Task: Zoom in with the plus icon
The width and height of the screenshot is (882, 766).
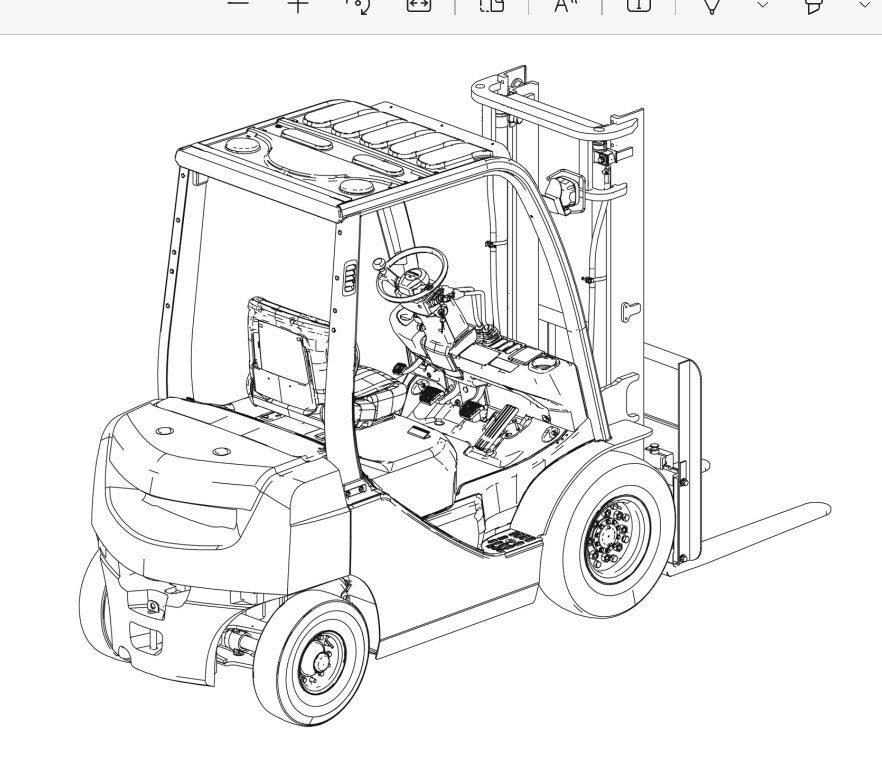Action: click(x=298, y=4)
